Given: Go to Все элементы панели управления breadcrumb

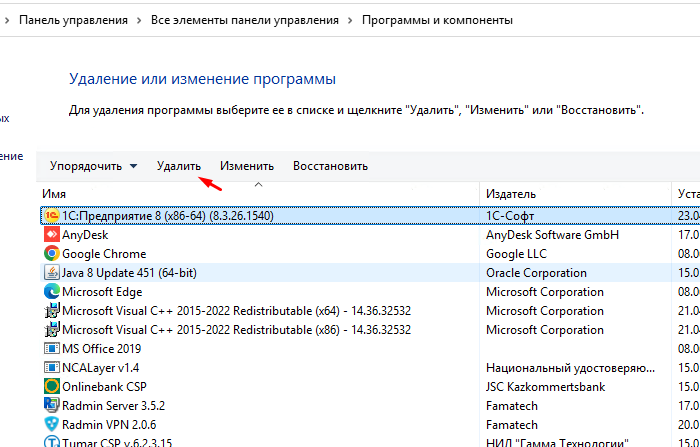Looking at the screenshot, I should 245,21.
